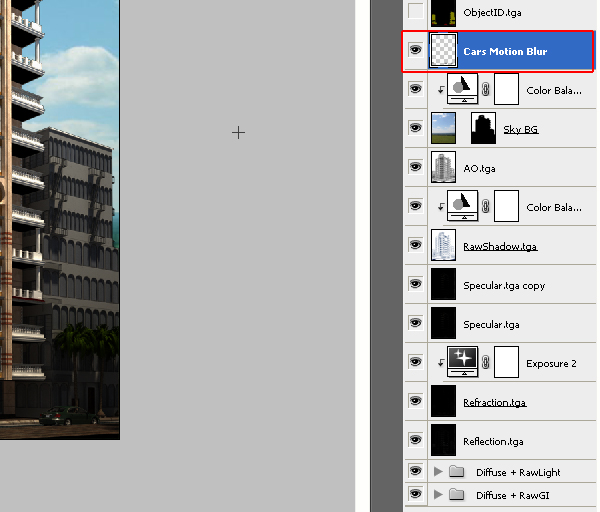Click the Diffuse + RawGI folder icon
600x512 pixels.
[457, 495]
